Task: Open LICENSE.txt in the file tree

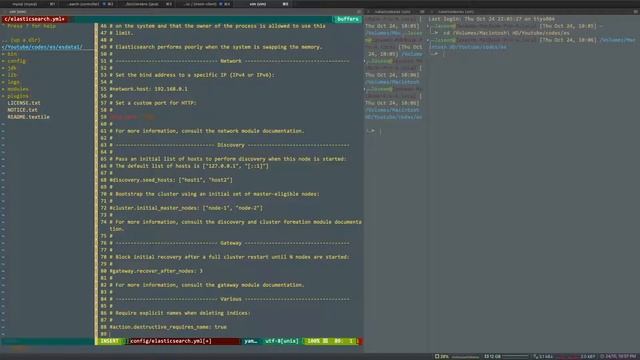Action: coord(24,103)
